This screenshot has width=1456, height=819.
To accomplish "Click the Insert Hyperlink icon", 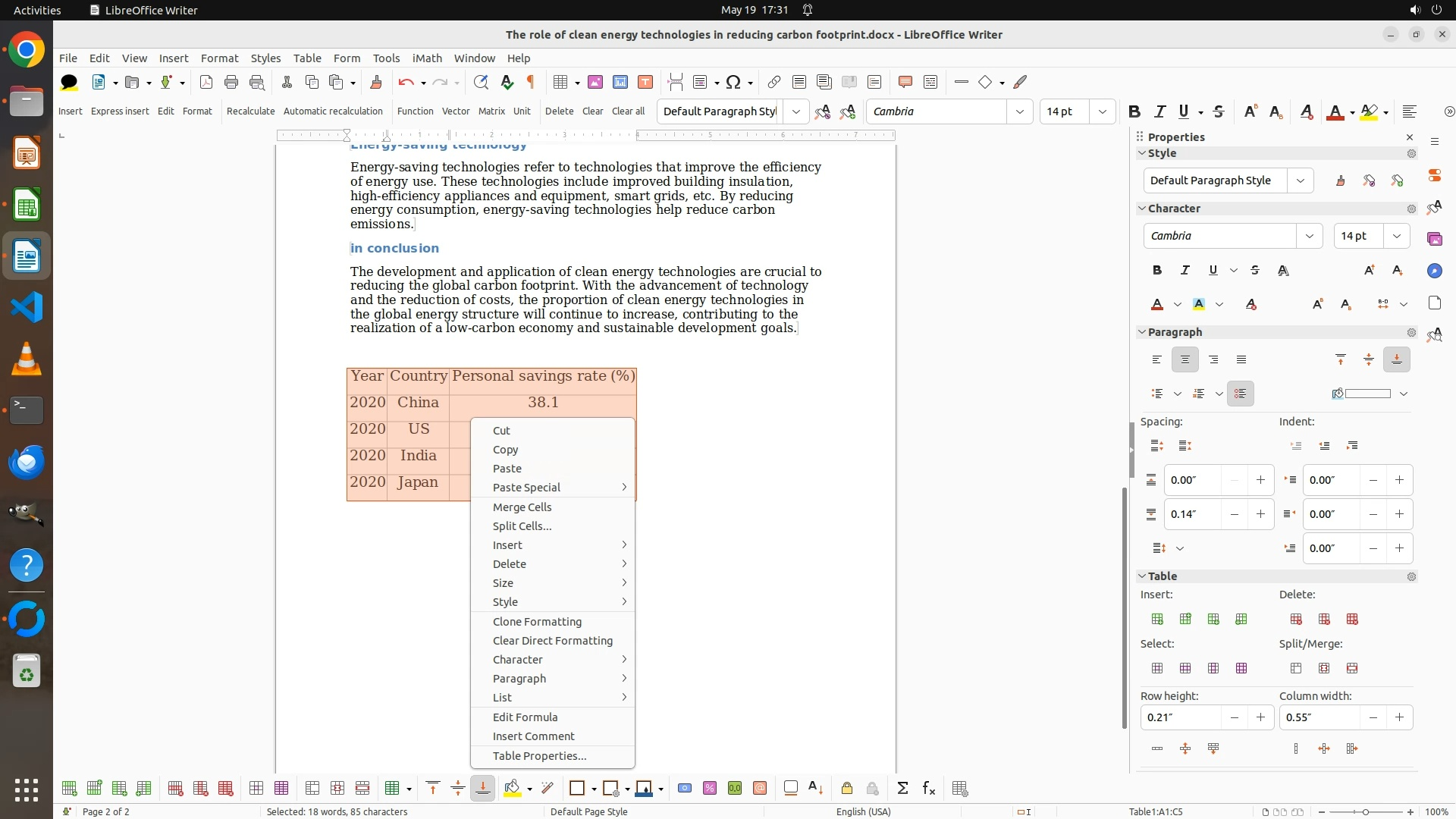I will (773, 82).
